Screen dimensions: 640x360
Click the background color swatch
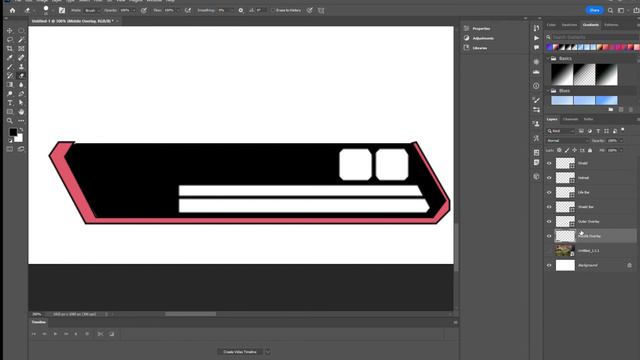tap(19, 138)
